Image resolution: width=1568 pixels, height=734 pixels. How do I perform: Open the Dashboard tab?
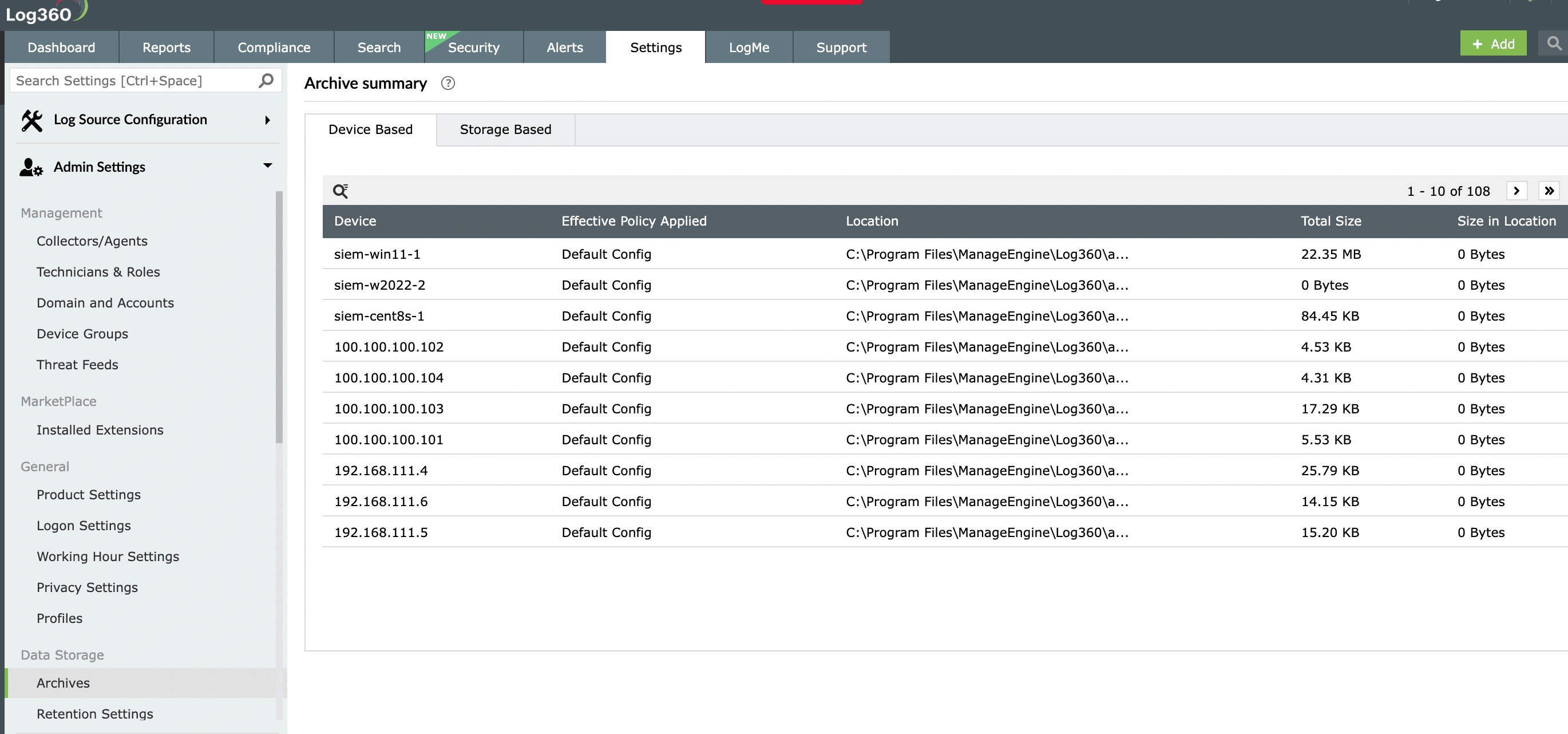(61, 47)
